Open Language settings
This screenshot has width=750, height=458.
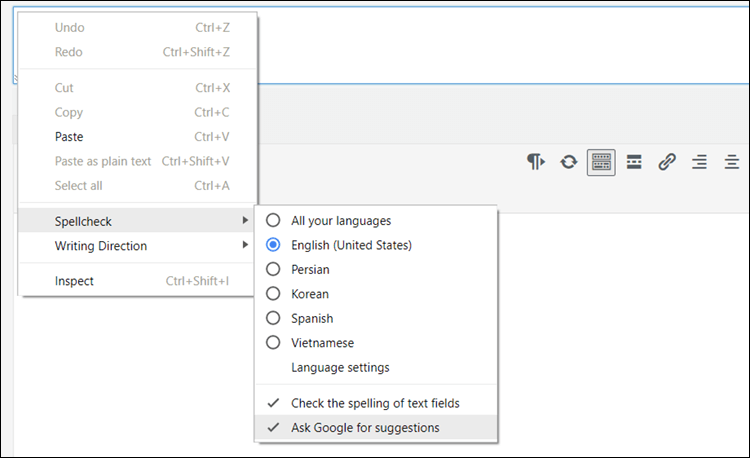pyautogui.click(x=340, y=367)
